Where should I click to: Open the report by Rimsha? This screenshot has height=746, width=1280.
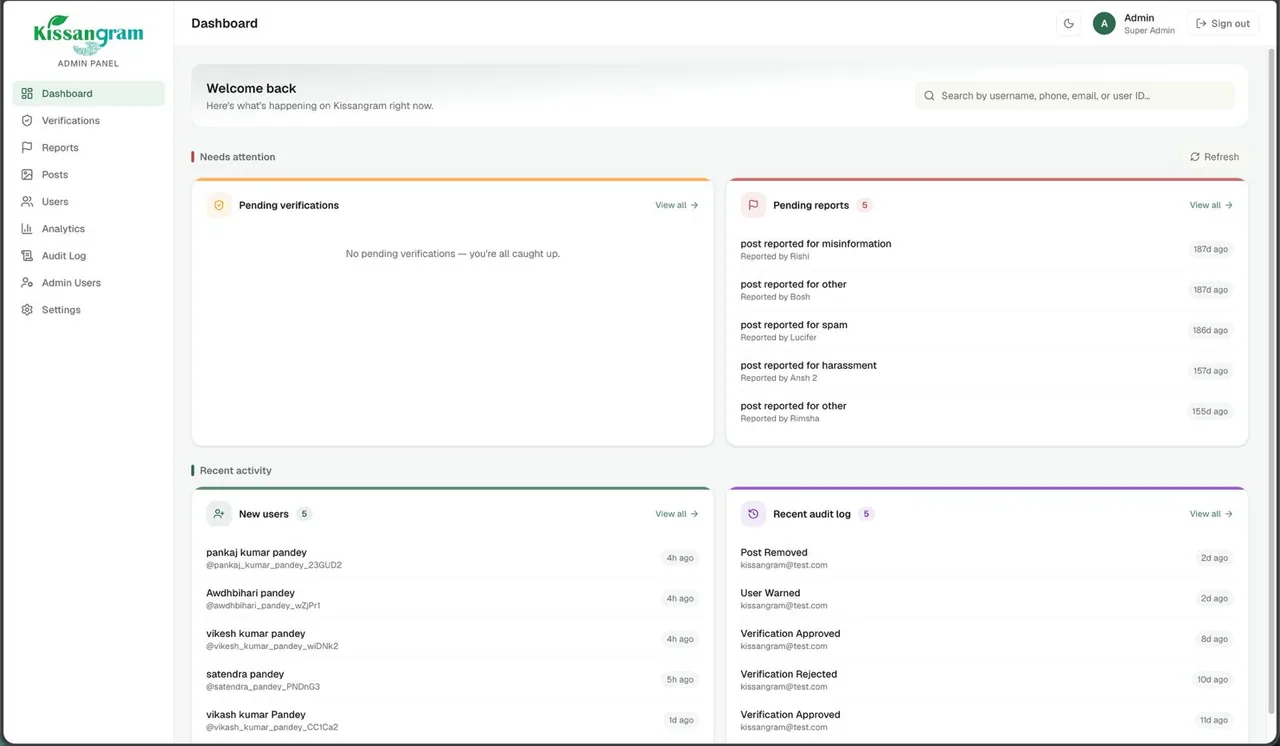click(x=987, y=411)
